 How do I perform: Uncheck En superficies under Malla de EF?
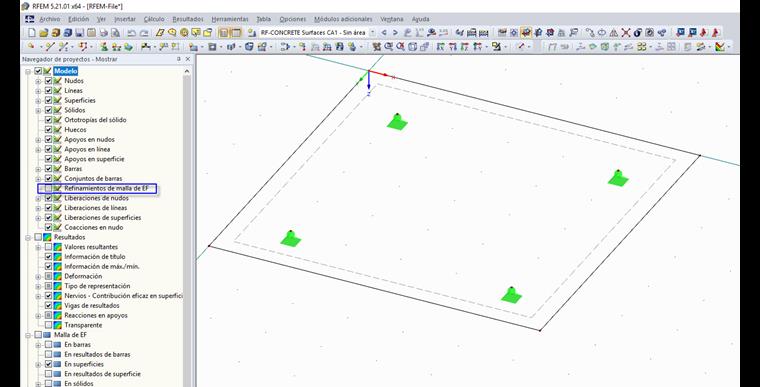tap(48, 364)
